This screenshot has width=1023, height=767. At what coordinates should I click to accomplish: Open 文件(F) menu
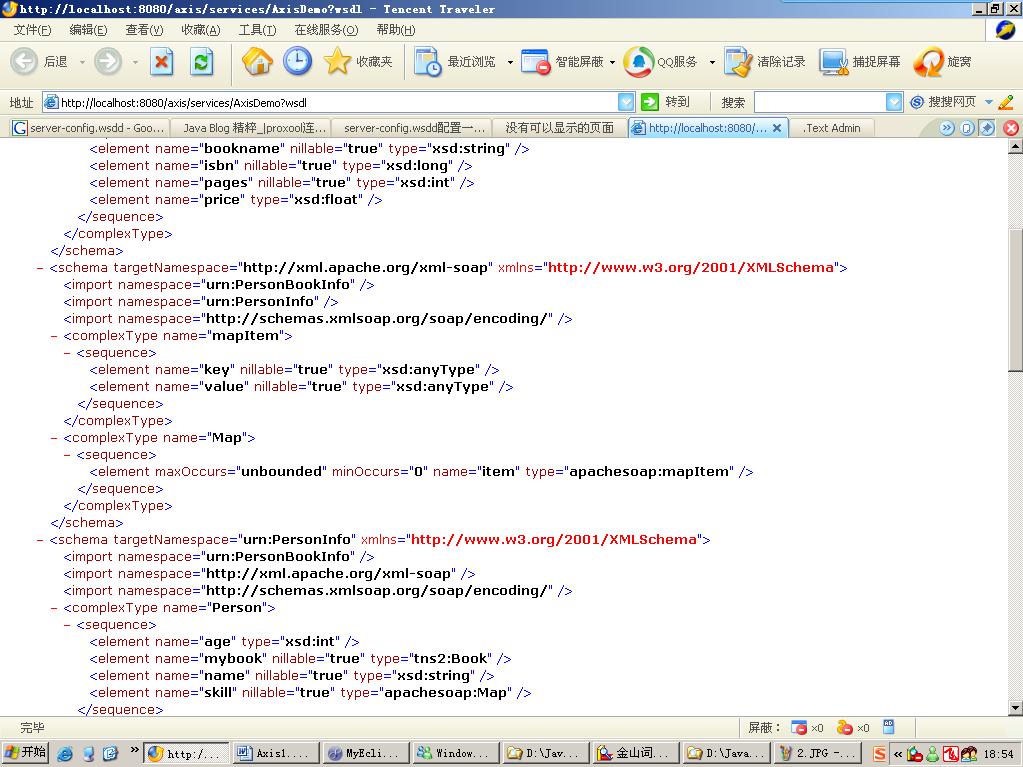coord(32,30)
